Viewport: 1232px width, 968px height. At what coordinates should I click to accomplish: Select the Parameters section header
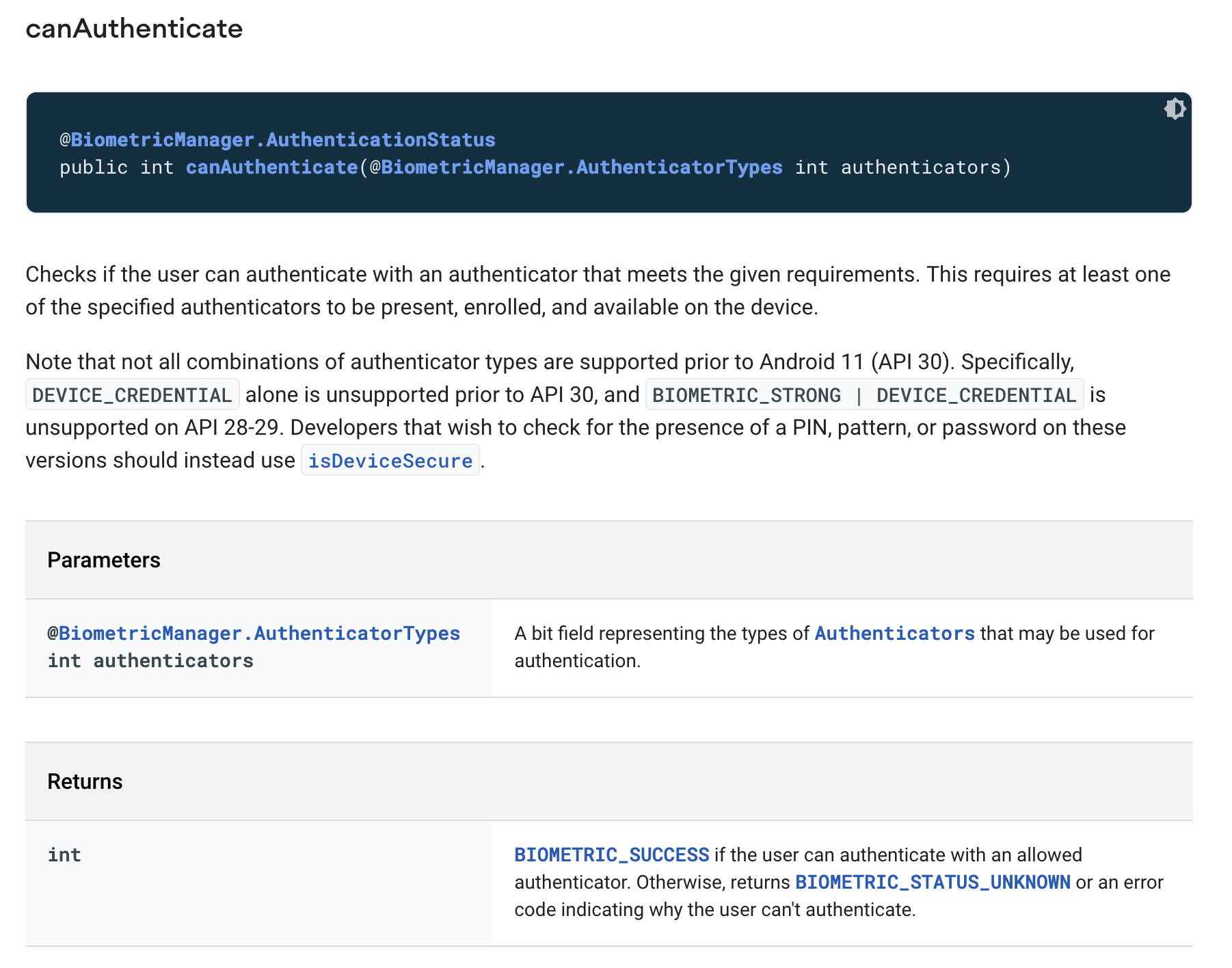point(104,560)
